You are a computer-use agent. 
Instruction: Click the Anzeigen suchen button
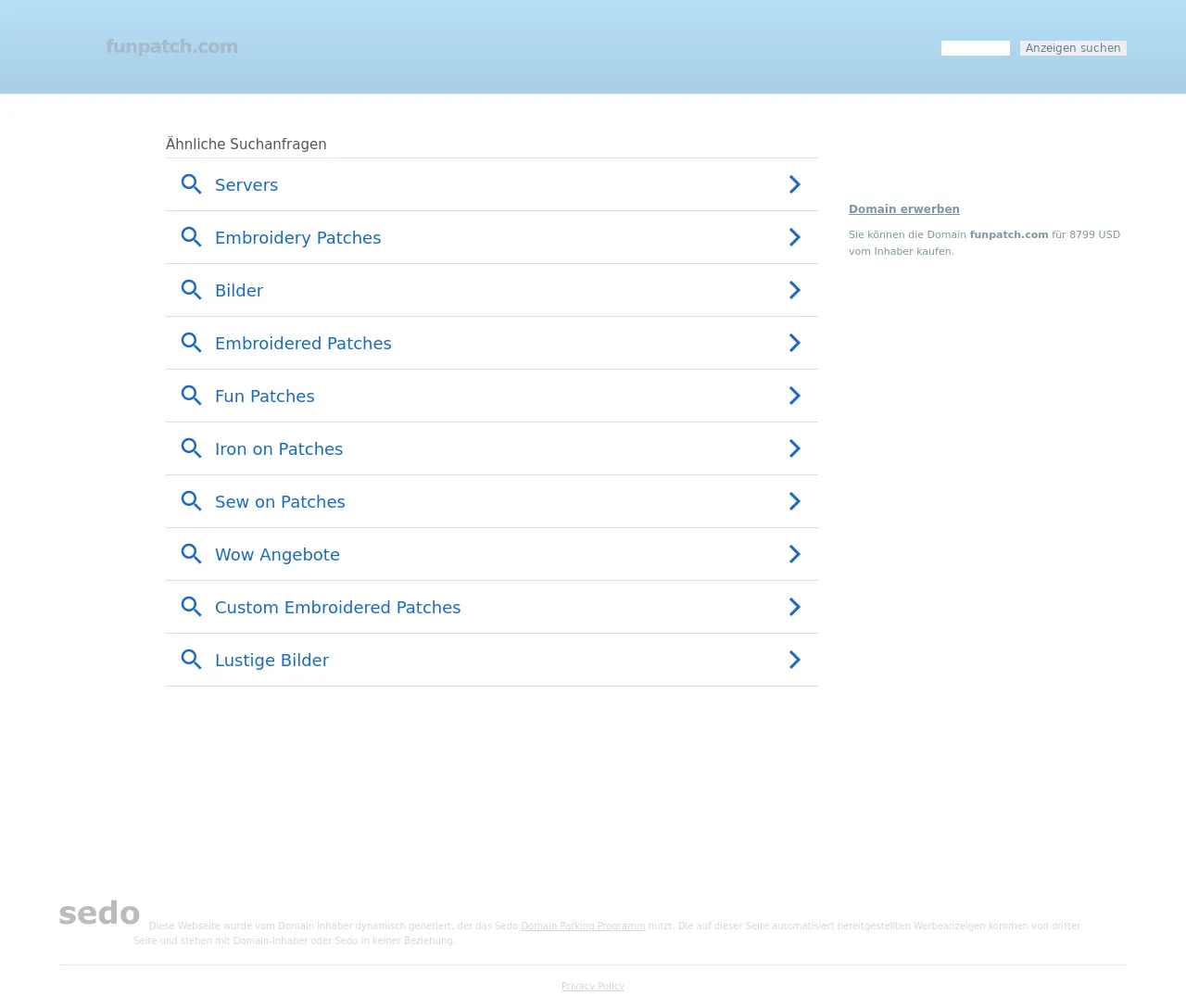1073,48
